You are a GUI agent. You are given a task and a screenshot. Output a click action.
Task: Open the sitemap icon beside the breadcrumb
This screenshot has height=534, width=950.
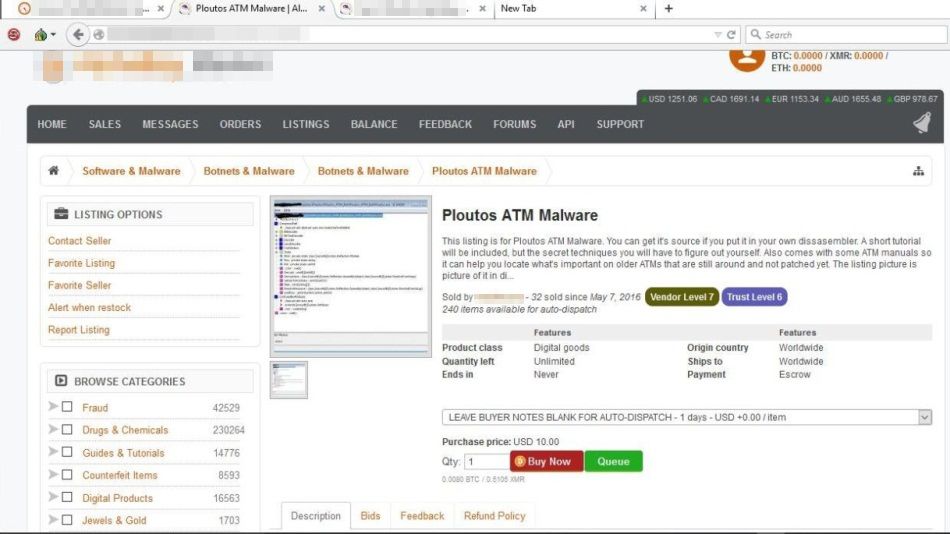(918, 171)
